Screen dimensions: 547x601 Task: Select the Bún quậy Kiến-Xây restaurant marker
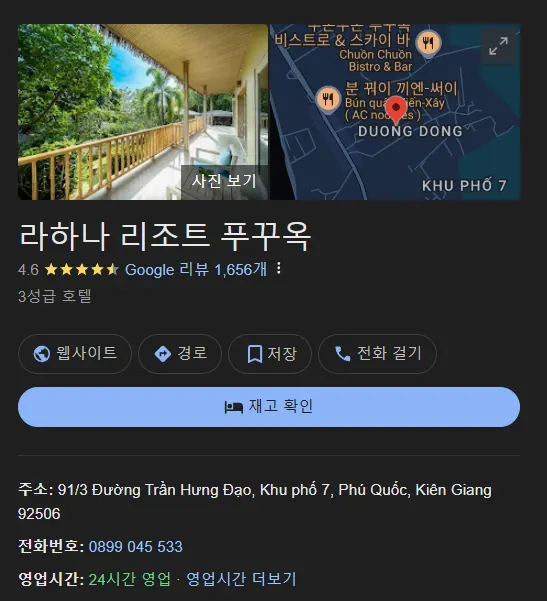point(328,99)
